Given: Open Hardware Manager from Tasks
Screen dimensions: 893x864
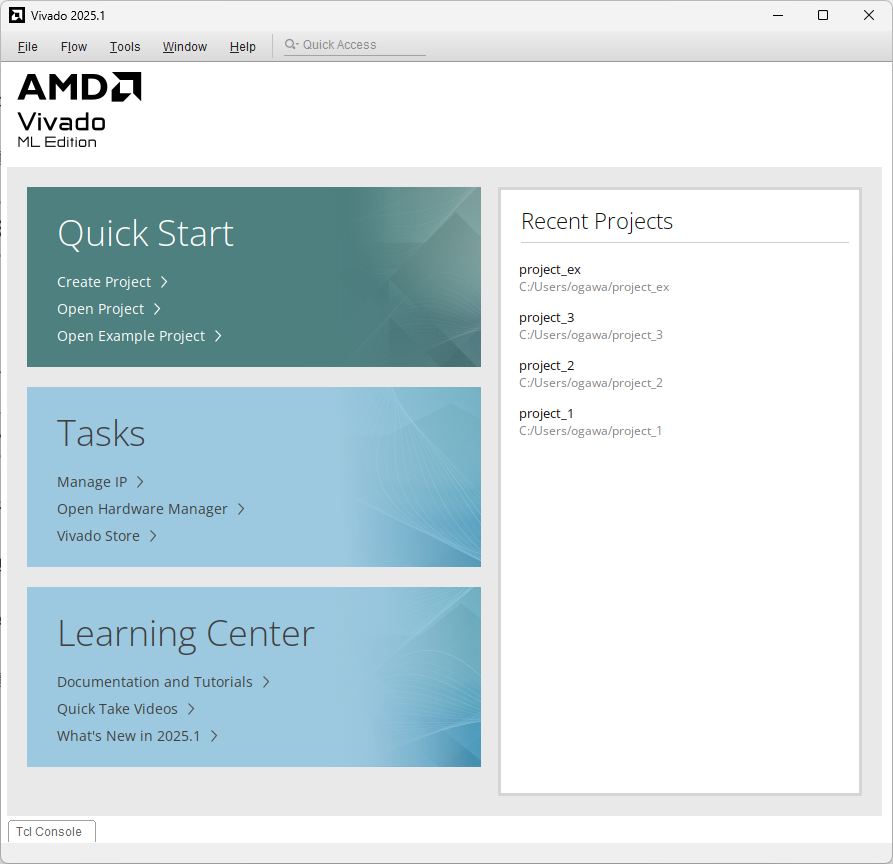Looking at the screenshot, I should coord(142,509).
